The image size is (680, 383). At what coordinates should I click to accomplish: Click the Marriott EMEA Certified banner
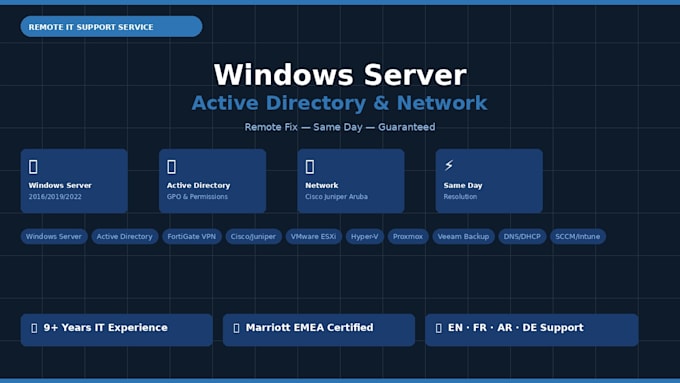point(319,330)
